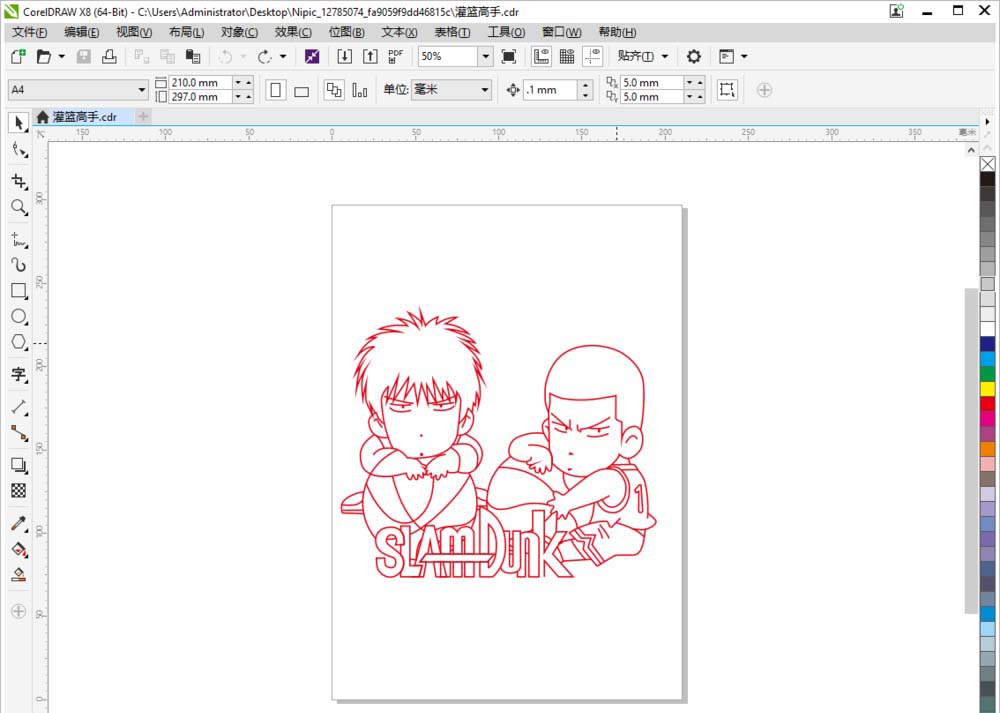1000x713 pixels.
Task: Click the quick customize toolbox plus button
Action: (x=18, y=611)
